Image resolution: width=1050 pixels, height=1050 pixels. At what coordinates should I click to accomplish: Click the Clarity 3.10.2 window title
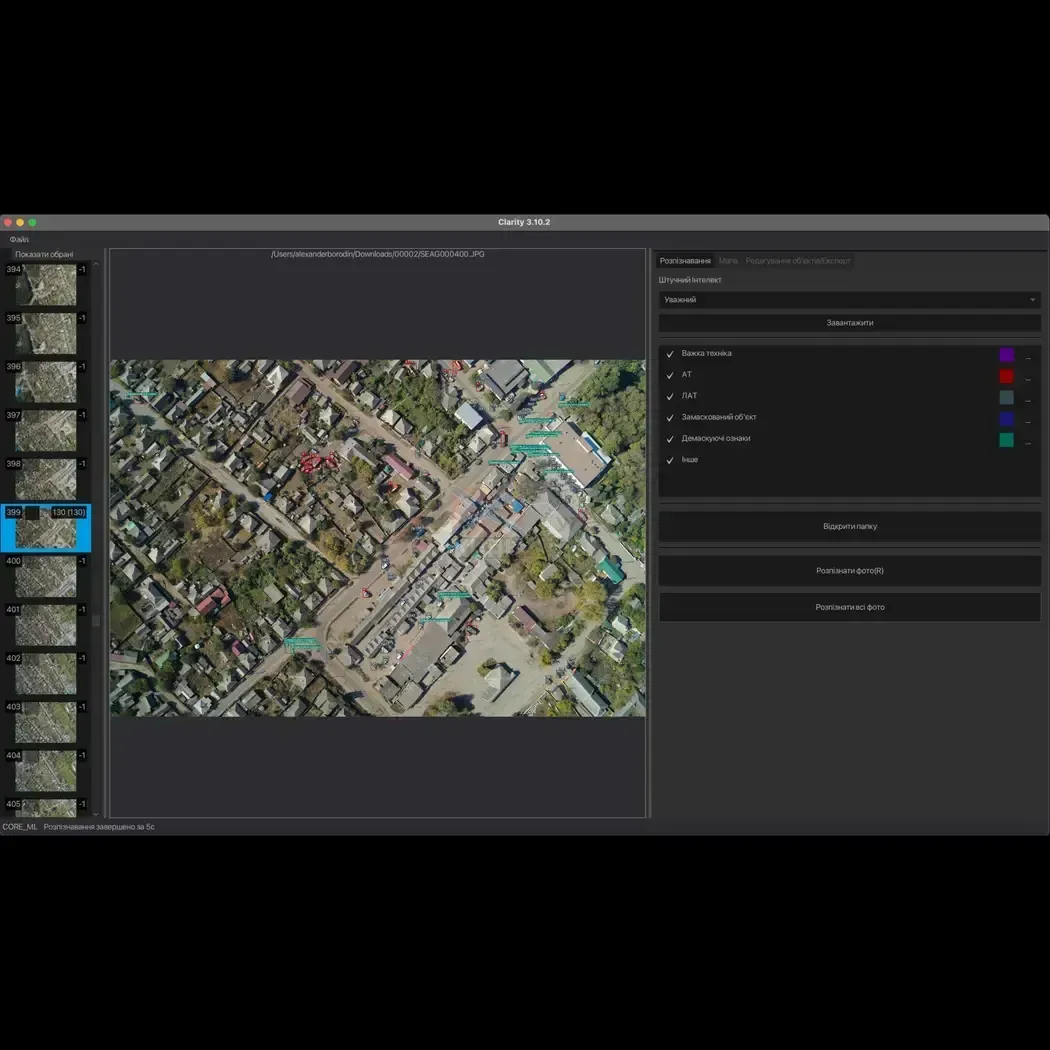[524, 222]
